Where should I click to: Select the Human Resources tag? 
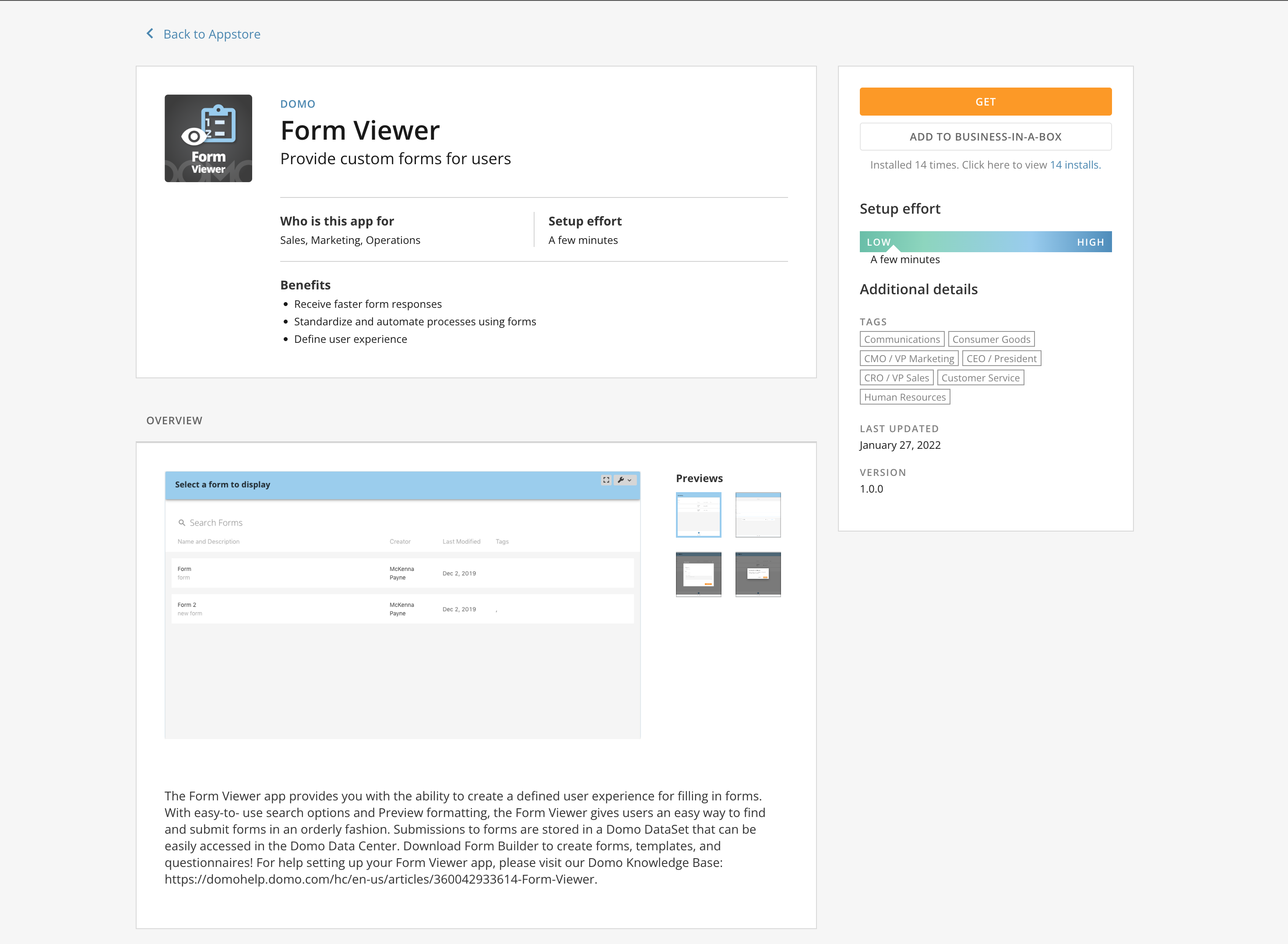tap(904, 397)
